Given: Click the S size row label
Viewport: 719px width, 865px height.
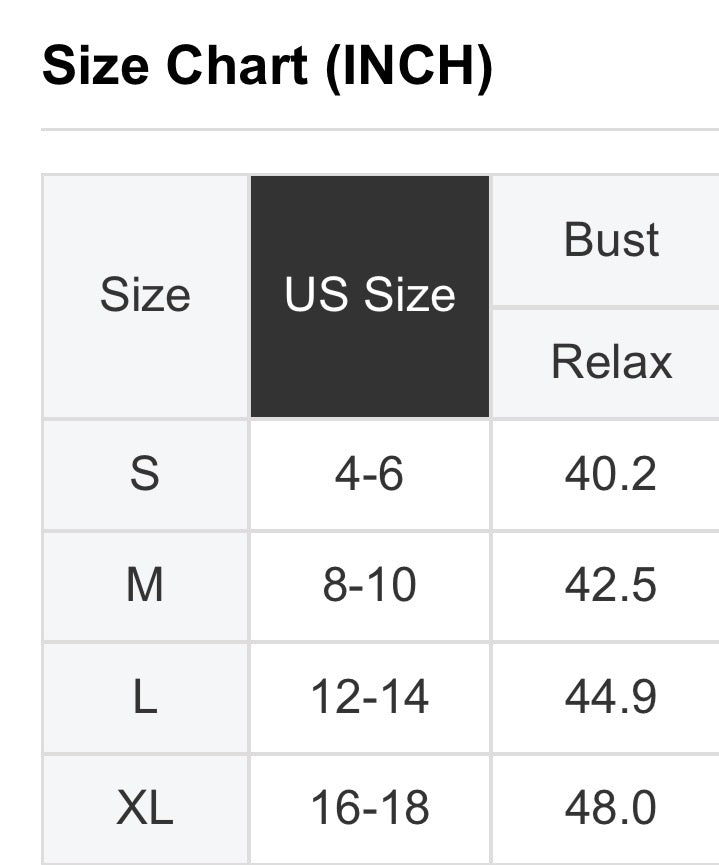Looking at the screenshot, I should tap(145, 474).
